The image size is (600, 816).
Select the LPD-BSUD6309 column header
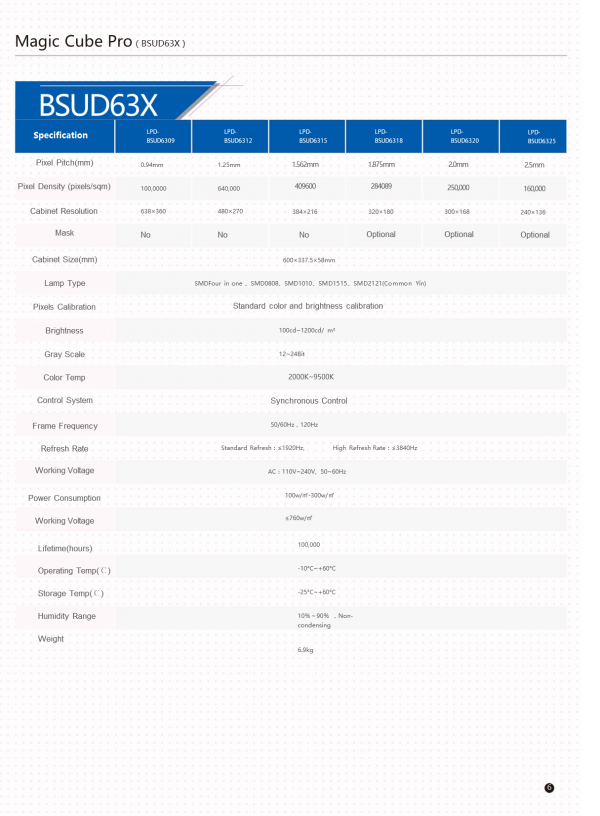coord(154,136)
